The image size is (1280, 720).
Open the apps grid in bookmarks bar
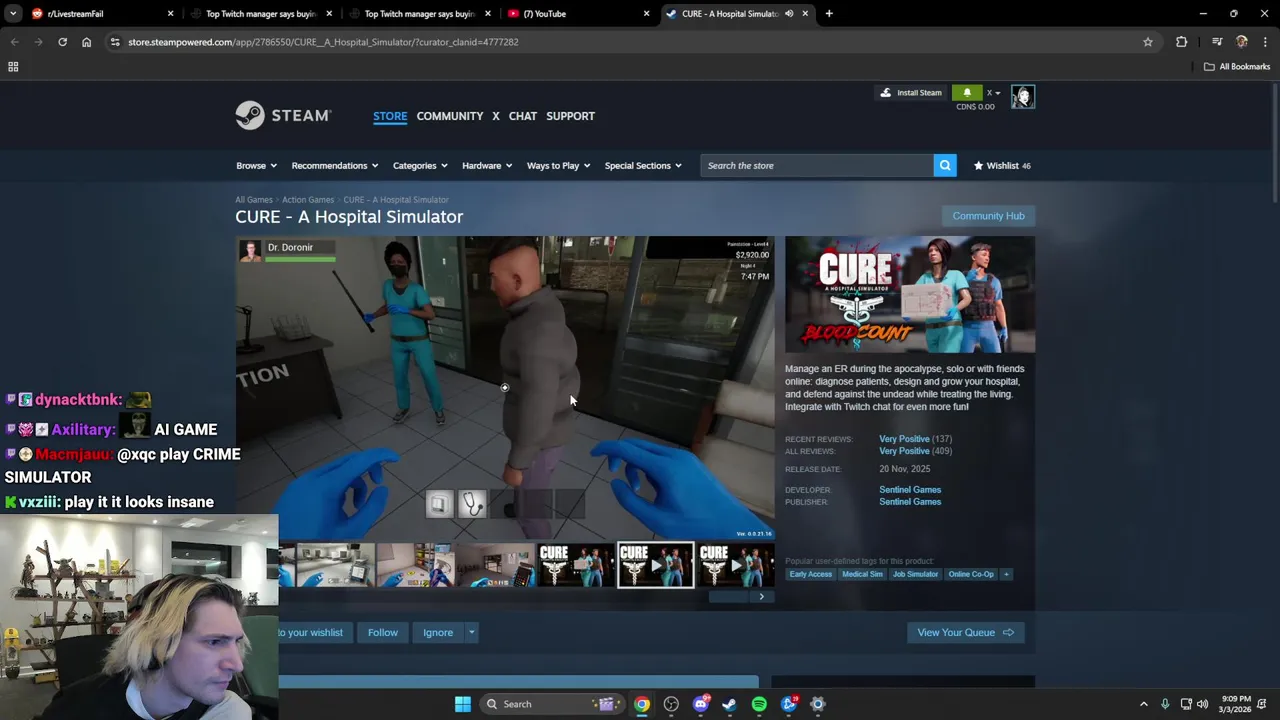click(x=13, y=67)
